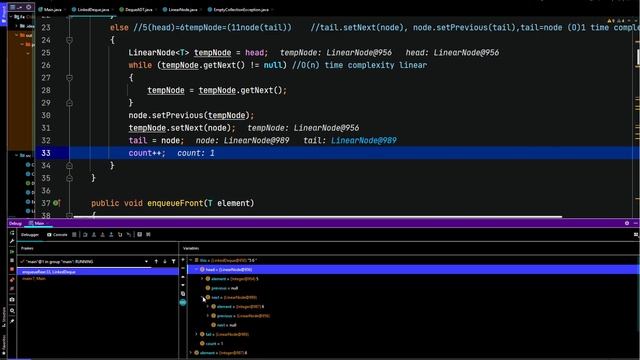The height and width of the screenshot is (360, 640).
Task: Click the camera thread dump icon
Action: (x=12, y=300)
